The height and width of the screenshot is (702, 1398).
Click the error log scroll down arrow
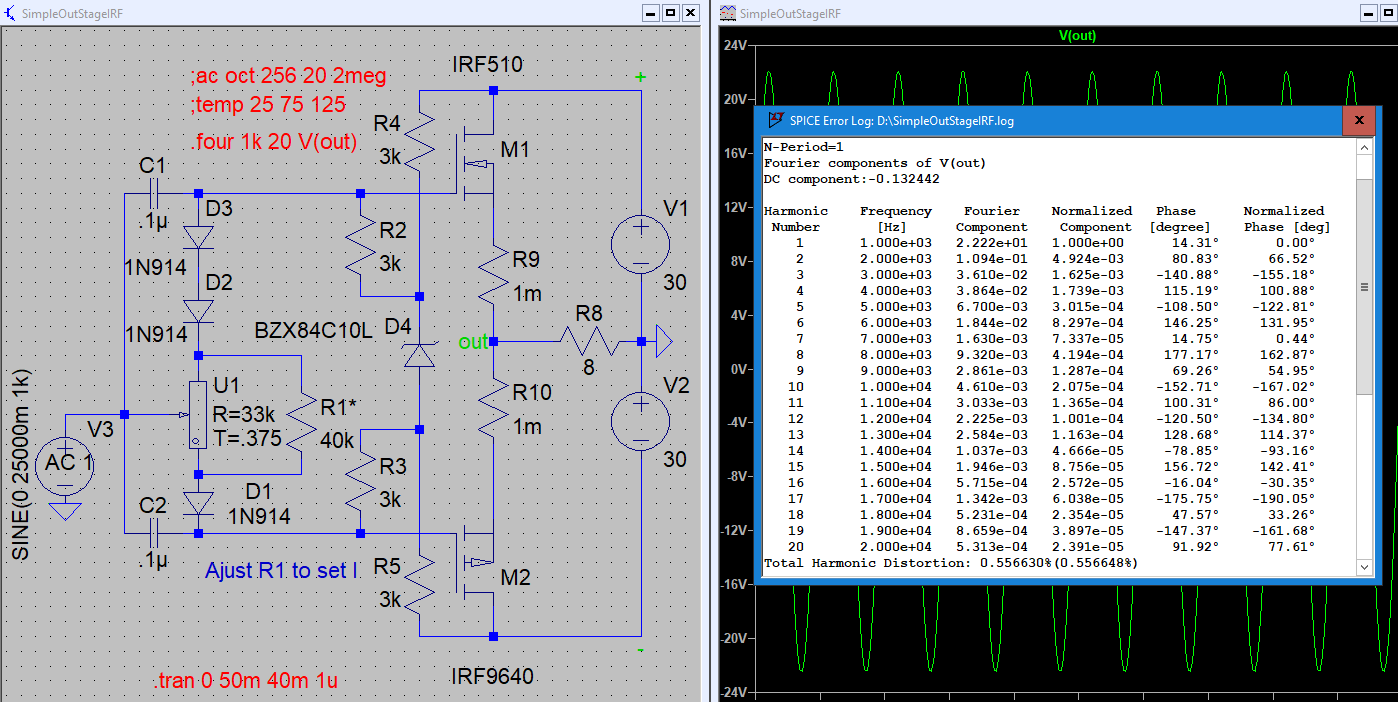click(x=1365, y=567)
